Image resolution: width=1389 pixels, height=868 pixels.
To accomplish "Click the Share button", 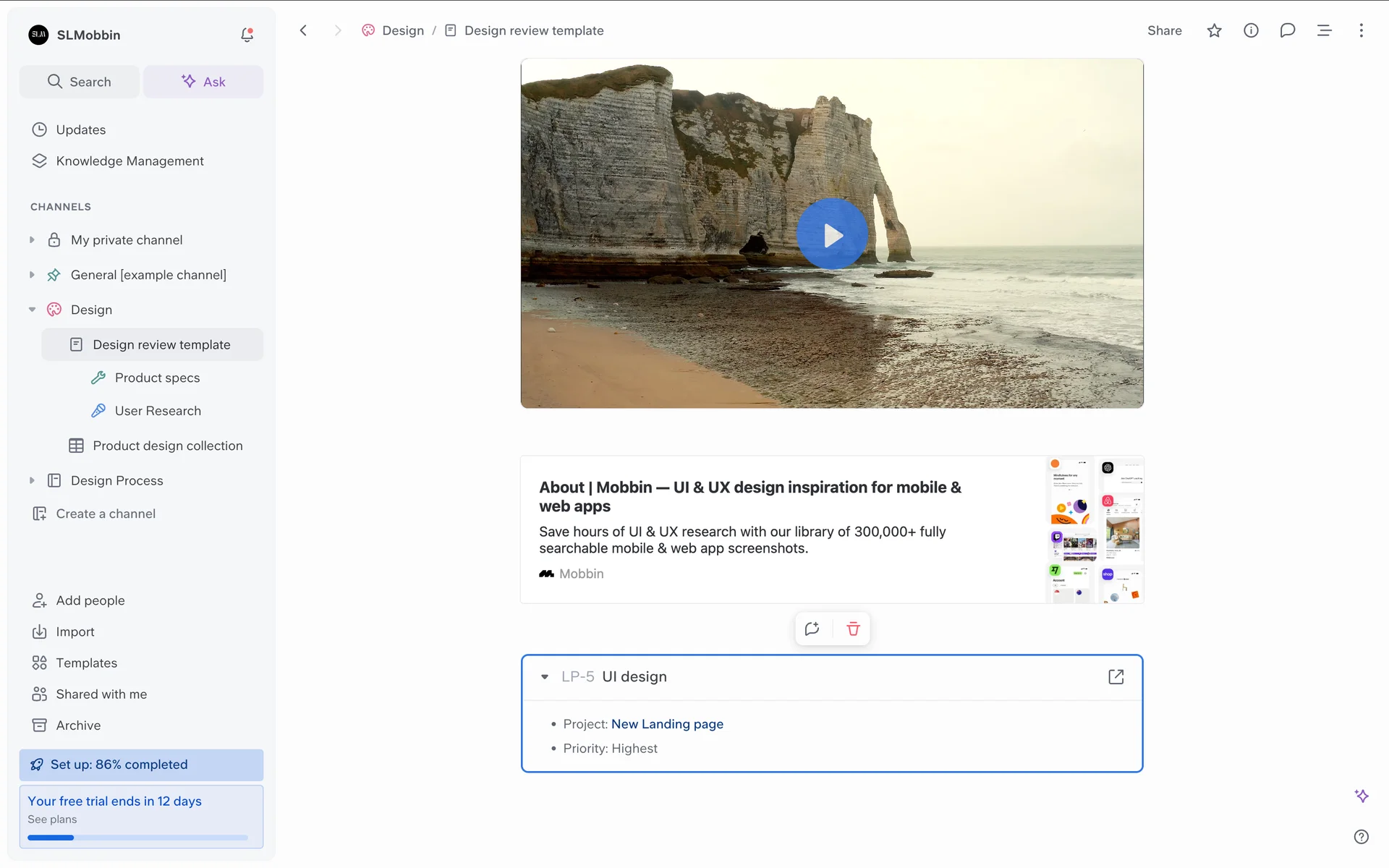I will coord(1164,30).
